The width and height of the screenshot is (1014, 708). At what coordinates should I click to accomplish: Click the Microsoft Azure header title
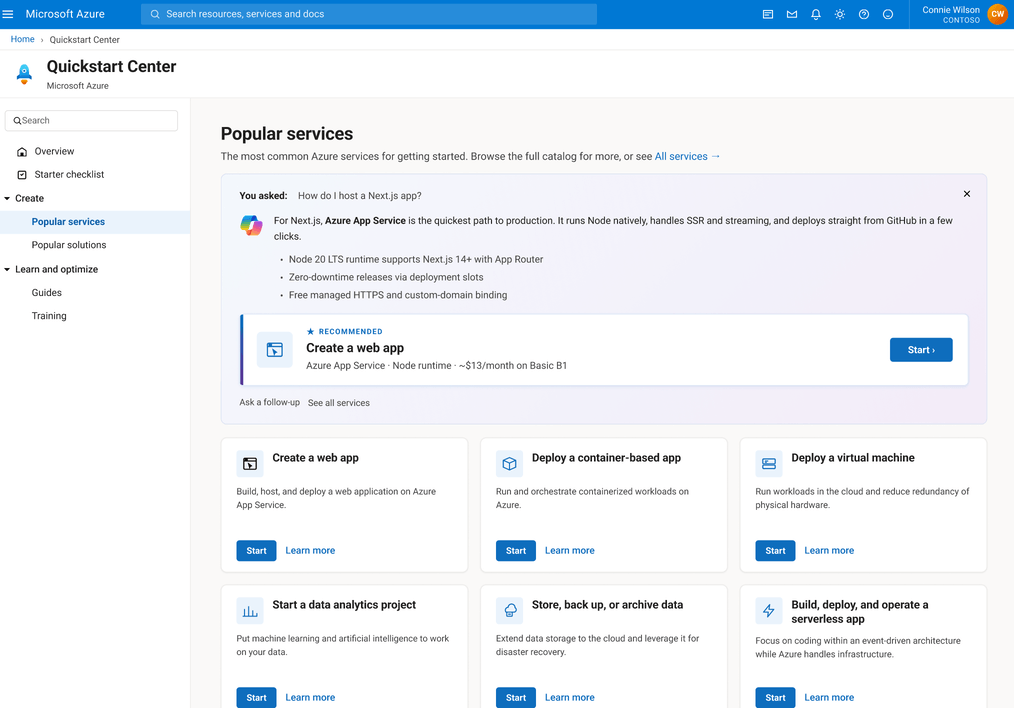tap(65, 14)
